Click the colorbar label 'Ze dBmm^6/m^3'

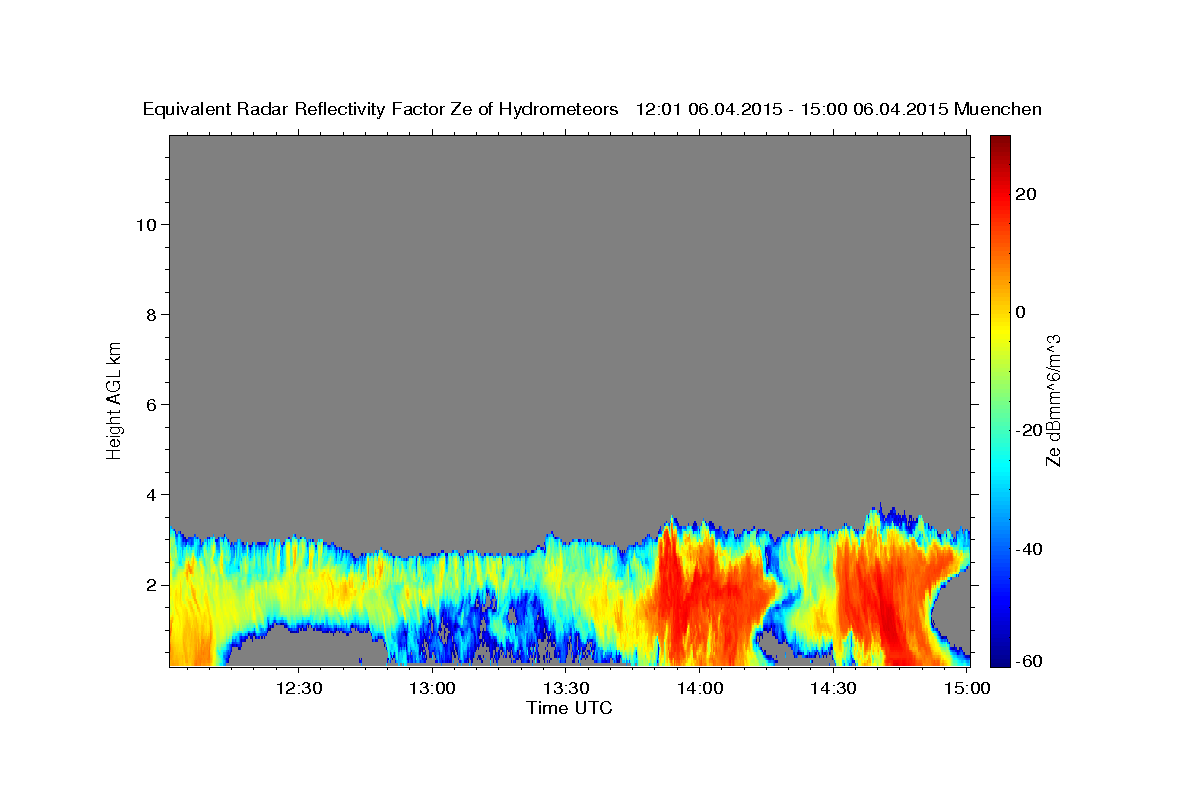[1052, 400]
